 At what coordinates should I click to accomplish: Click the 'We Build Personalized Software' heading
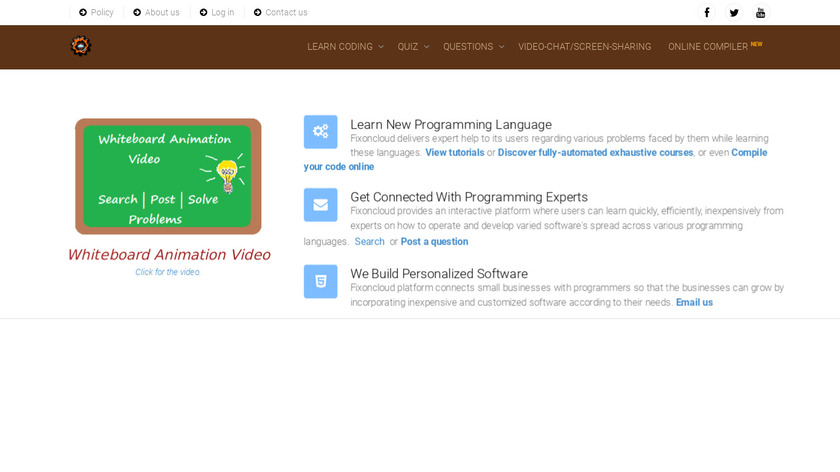tap(439, 273)
